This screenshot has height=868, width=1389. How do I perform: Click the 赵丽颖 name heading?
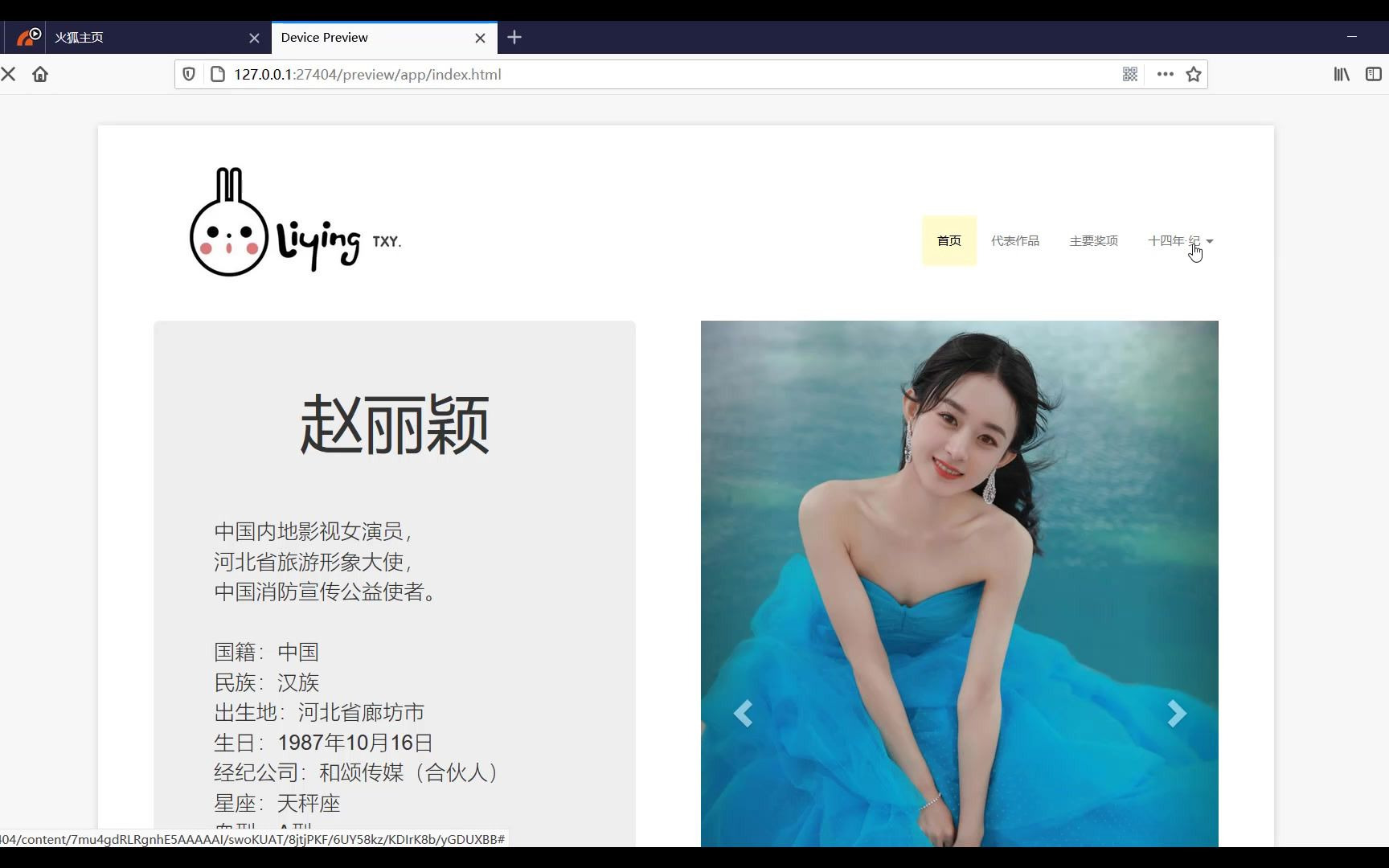pos(395,424)
